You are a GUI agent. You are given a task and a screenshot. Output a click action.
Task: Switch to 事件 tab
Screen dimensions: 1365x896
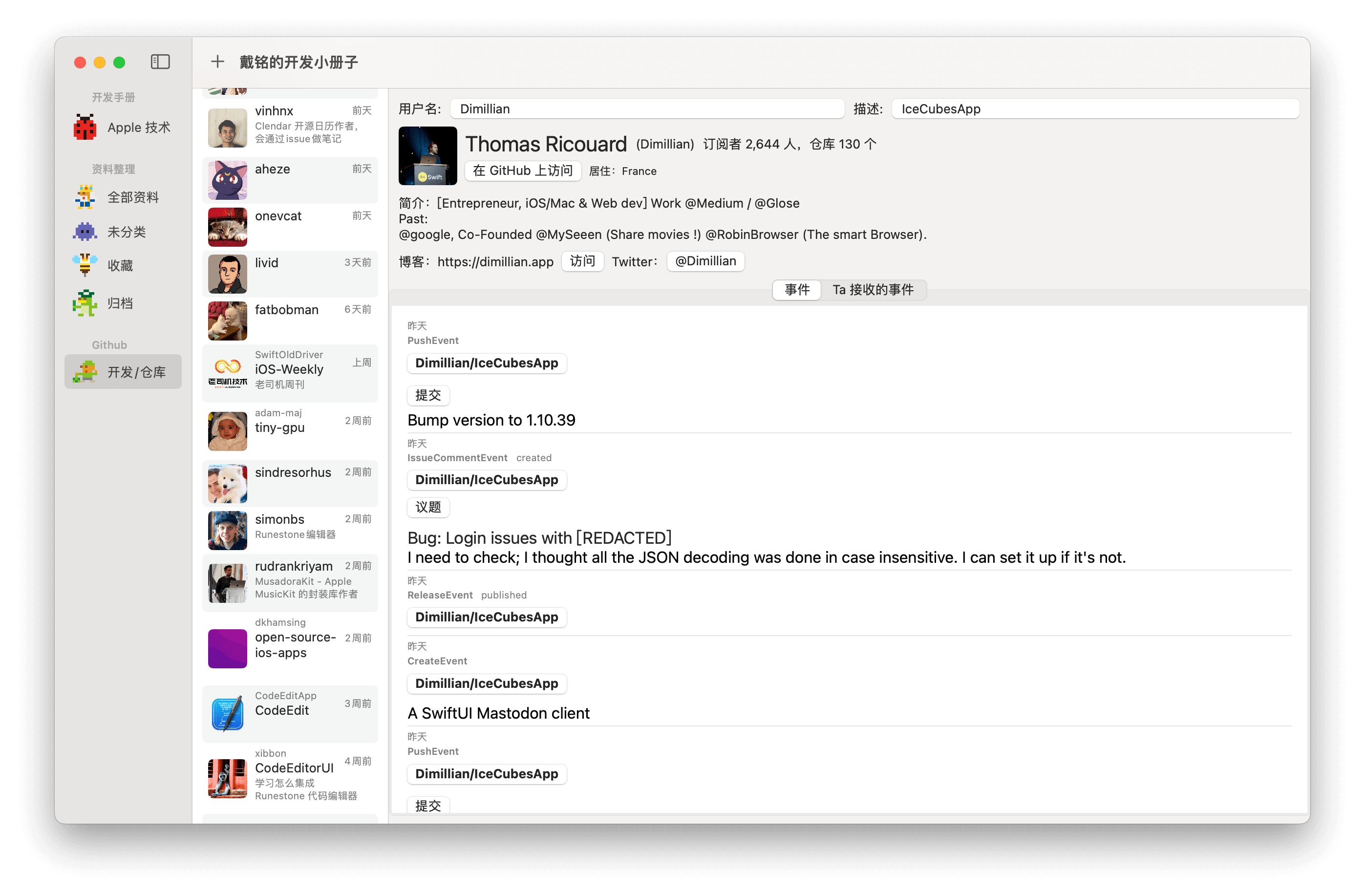click(x=797, y=290)
